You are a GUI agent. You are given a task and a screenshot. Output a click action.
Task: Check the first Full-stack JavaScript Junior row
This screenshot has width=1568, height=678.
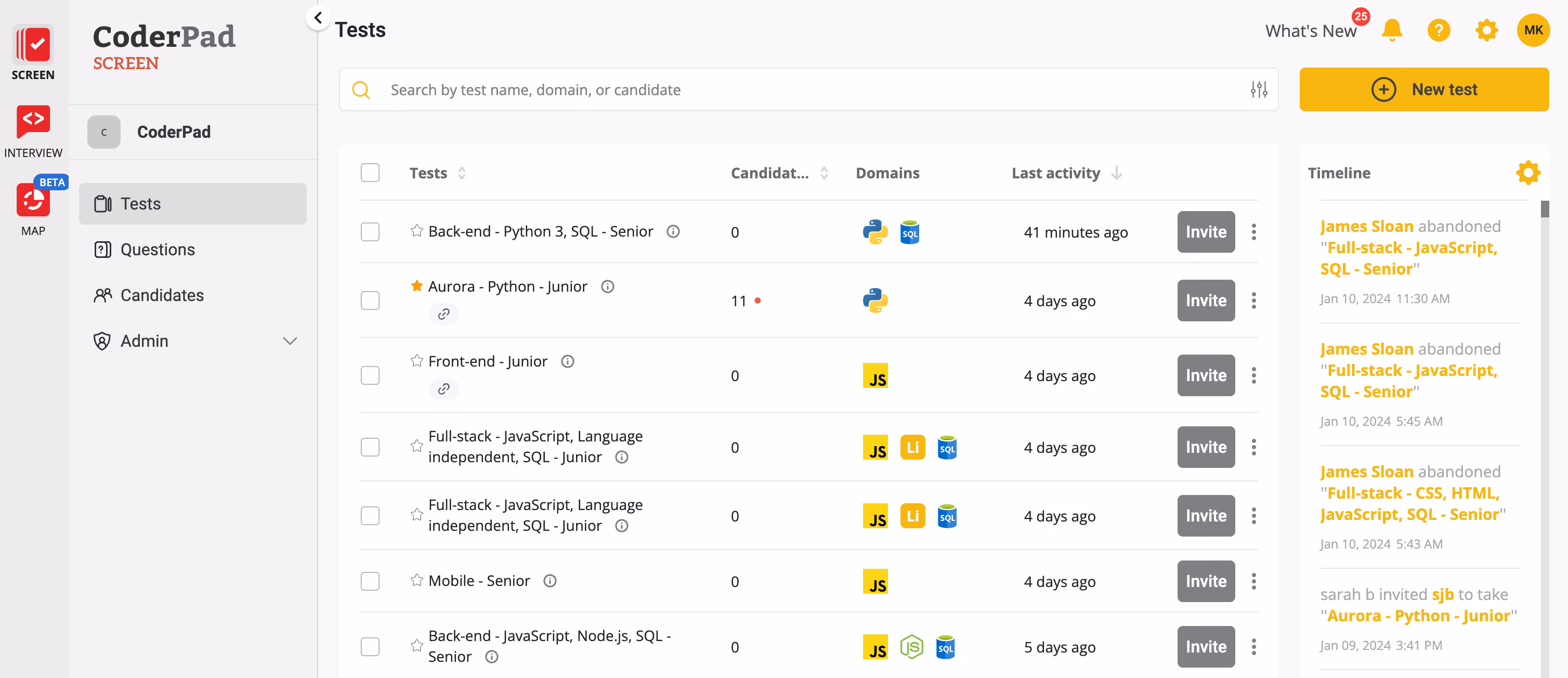pyautogui.click(x=370, y=447)
